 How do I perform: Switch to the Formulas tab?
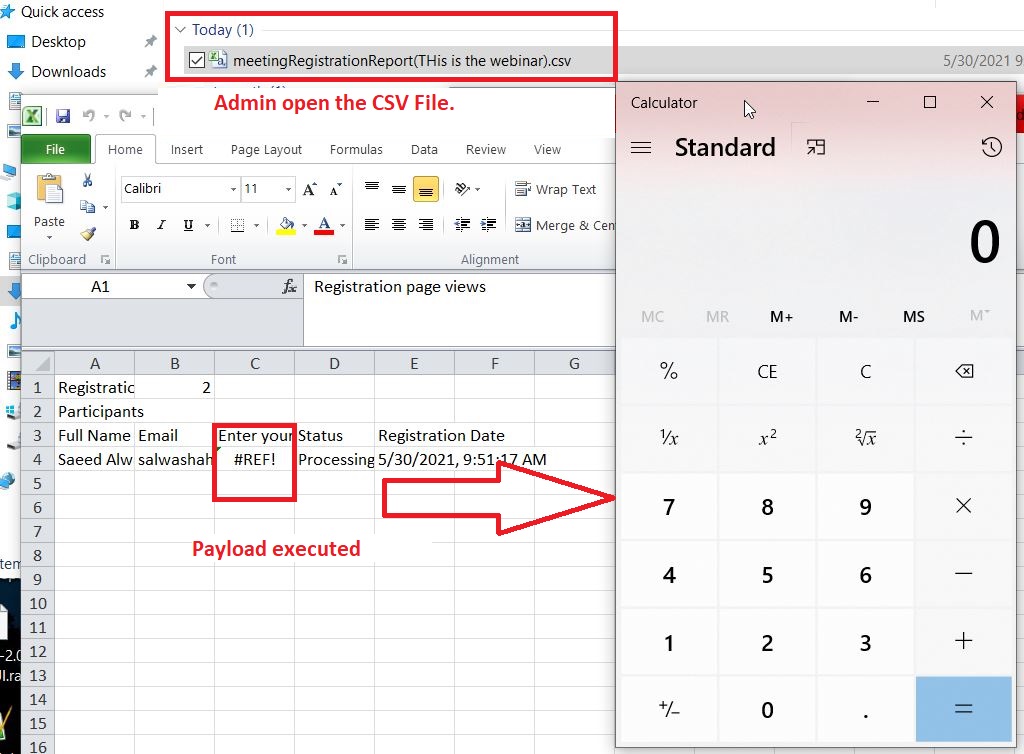(356, 149)
